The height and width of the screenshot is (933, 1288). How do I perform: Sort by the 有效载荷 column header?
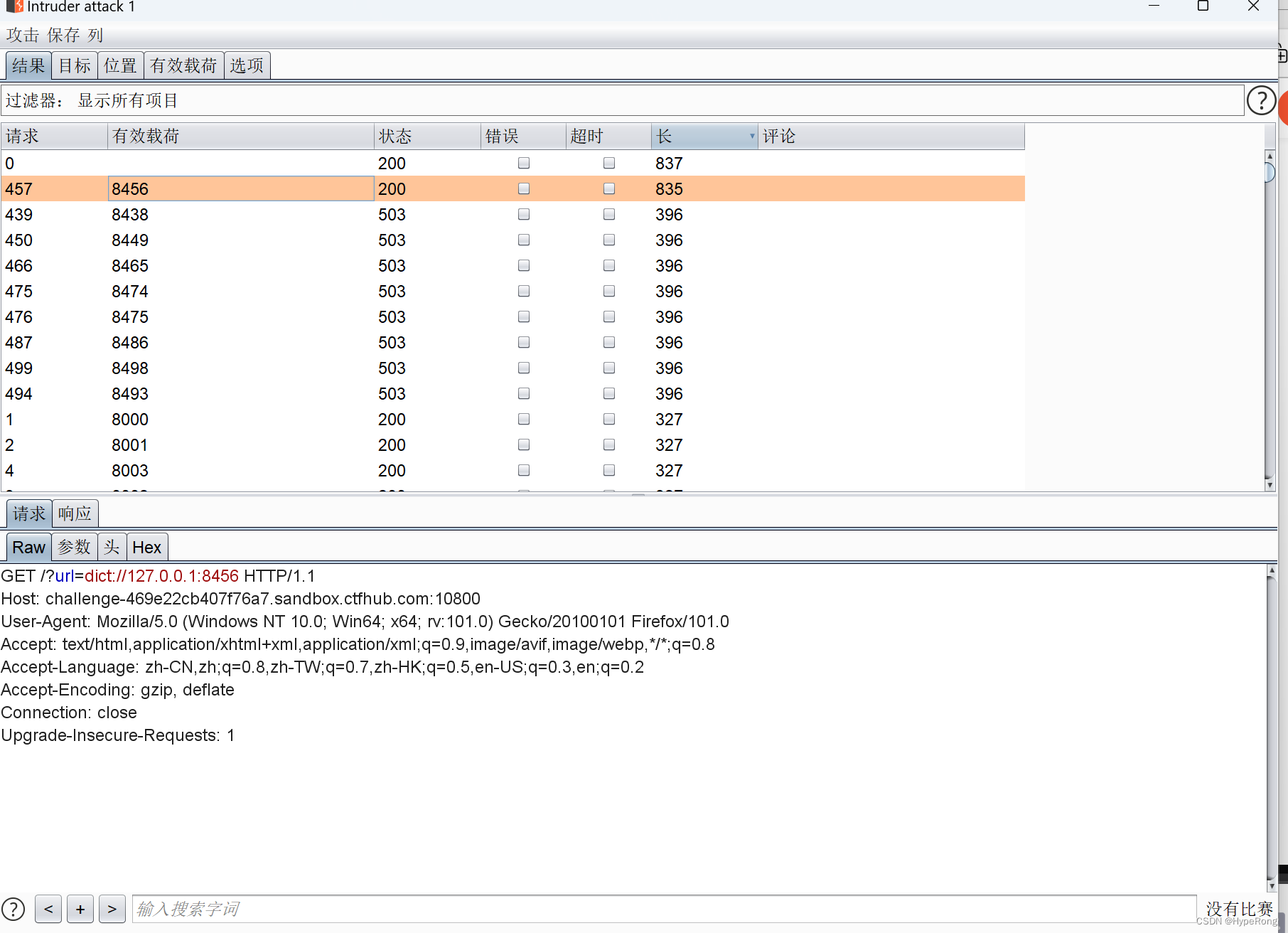241,136
